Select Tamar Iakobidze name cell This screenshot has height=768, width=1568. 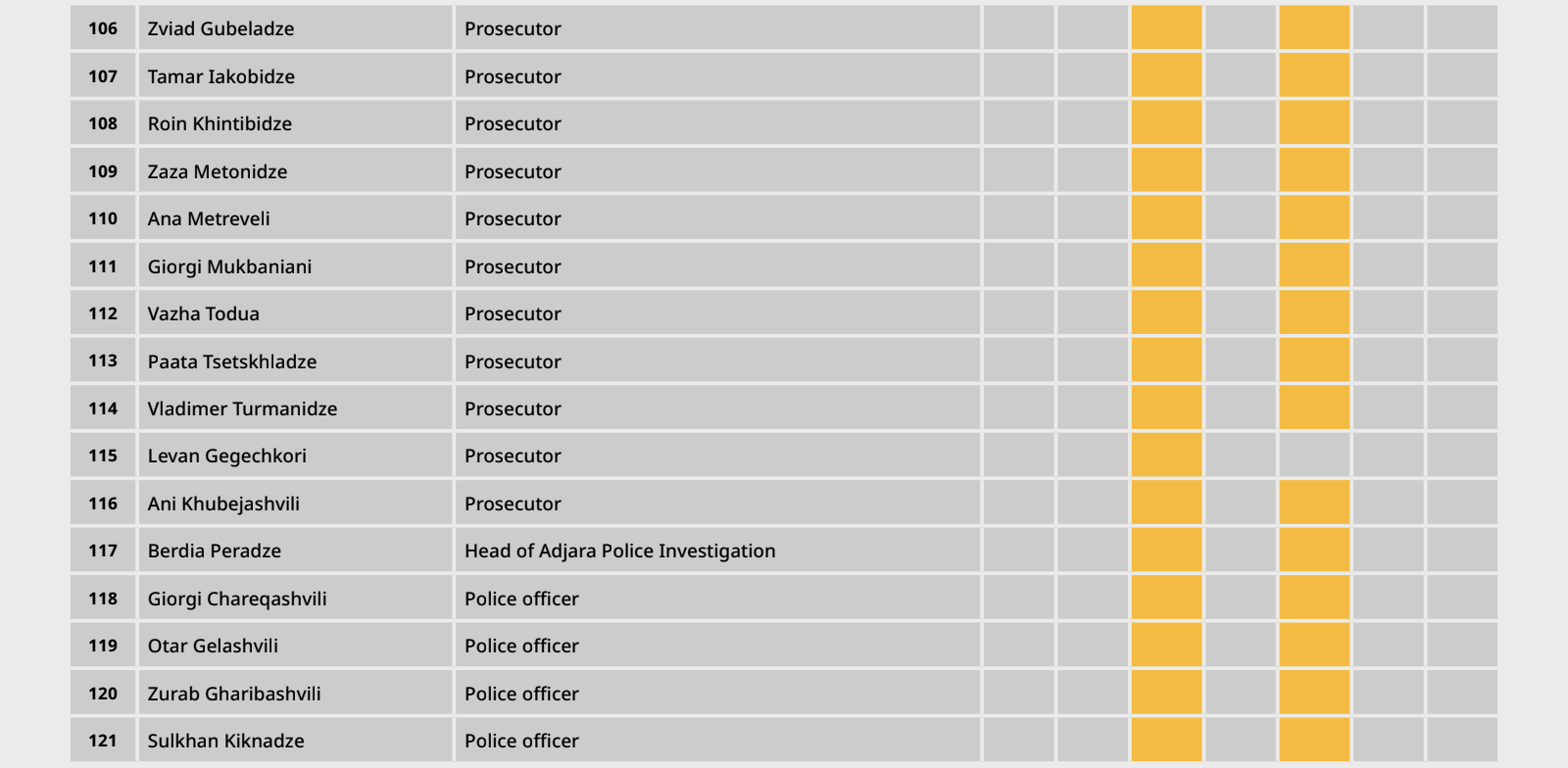point(295,75)
